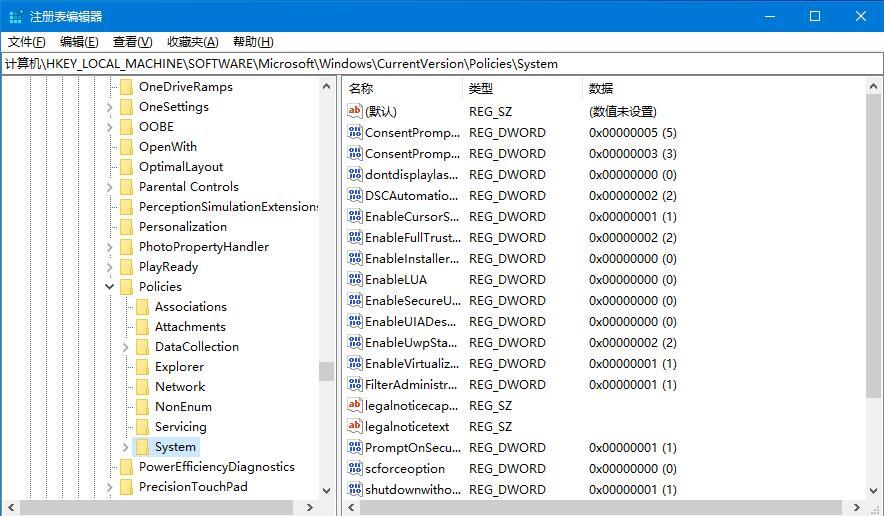The image size is (884, 516).
Task: Expand the DataCollection key
Action: tap(126, 347)
